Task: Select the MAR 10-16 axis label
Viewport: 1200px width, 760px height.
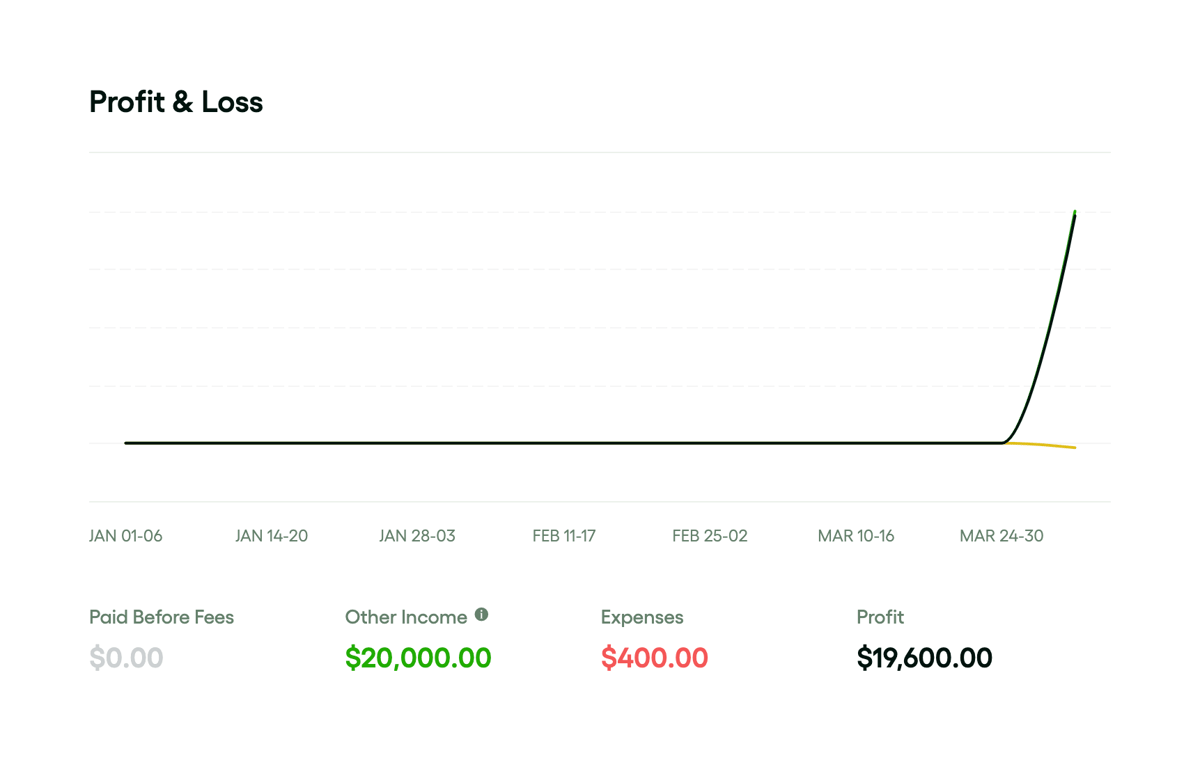Action: click(x=856, y=535)
